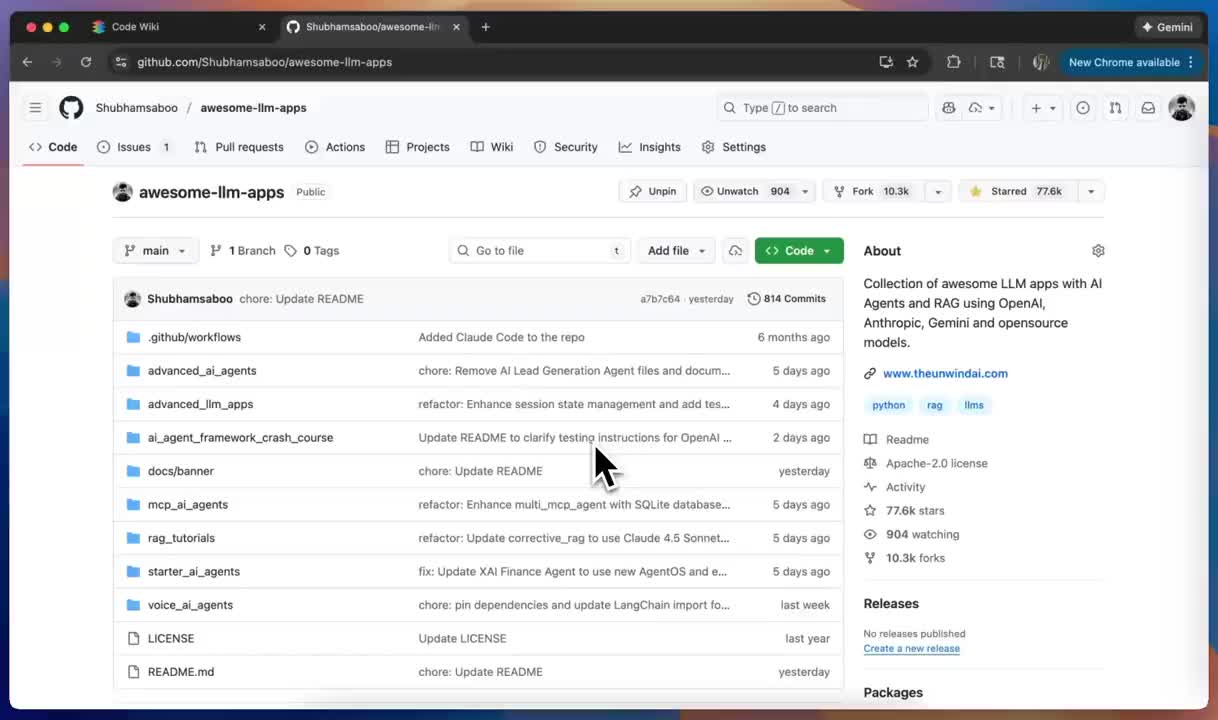The width and height of the screenshot is (1218, 720).
Task: Click the About section gear icon
Action: [x=1098, y=251]
